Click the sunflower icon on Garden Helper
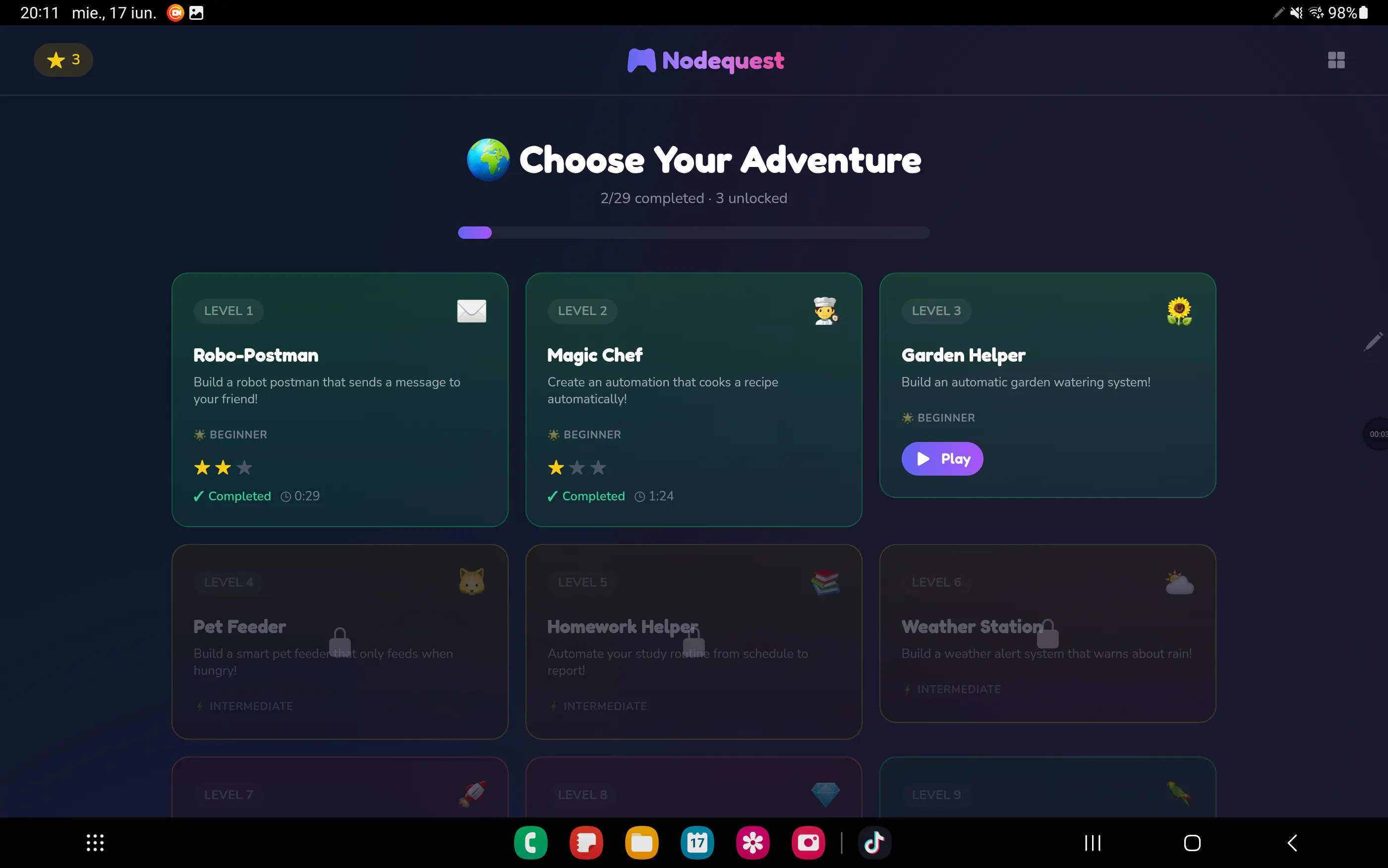The height and width of the screenshot is (868, 1388). coord(1179,311)
